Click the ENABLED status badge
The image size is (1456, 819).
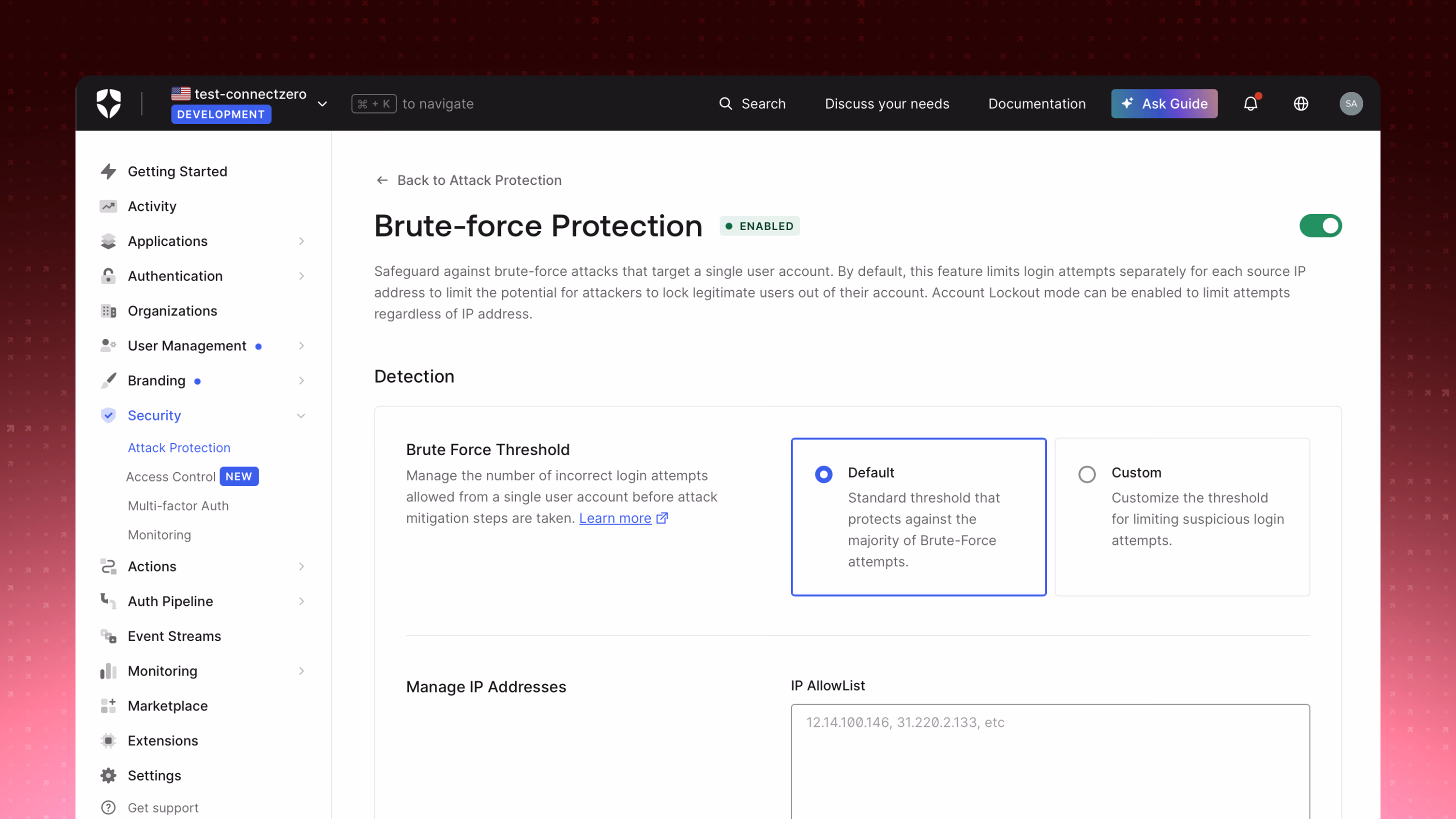pyautogui.click(x=759, y=226)
